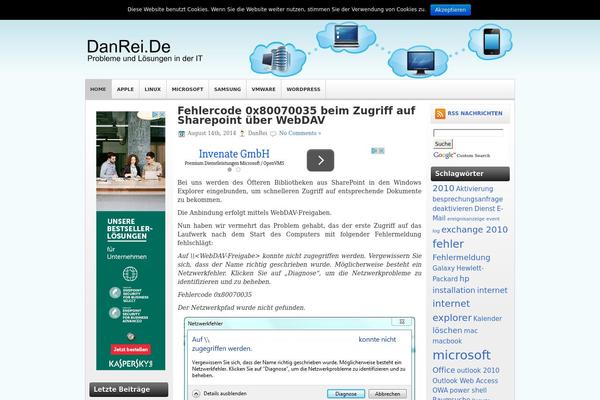Open tag exchange 2010

click(x=474, y=230)
